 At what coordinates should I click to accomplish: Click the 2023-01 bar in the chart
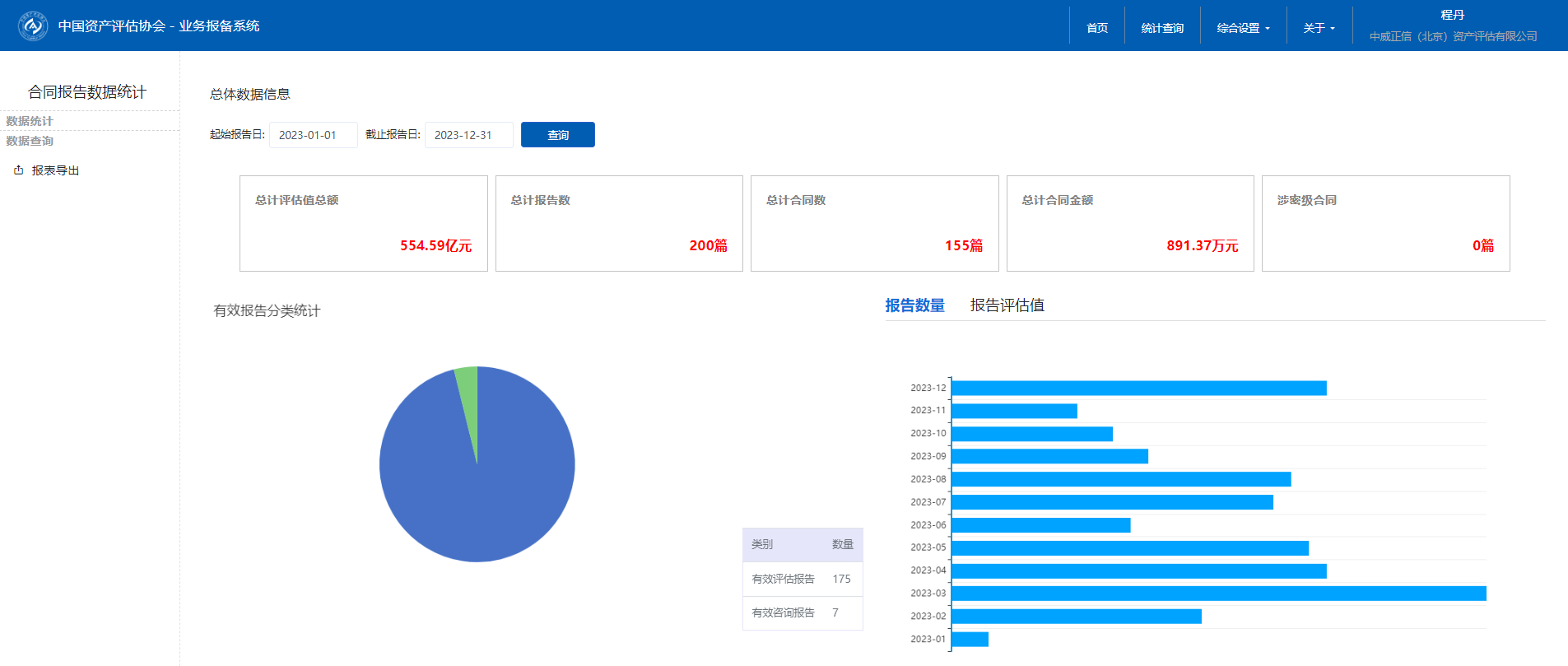pos(970,639)
